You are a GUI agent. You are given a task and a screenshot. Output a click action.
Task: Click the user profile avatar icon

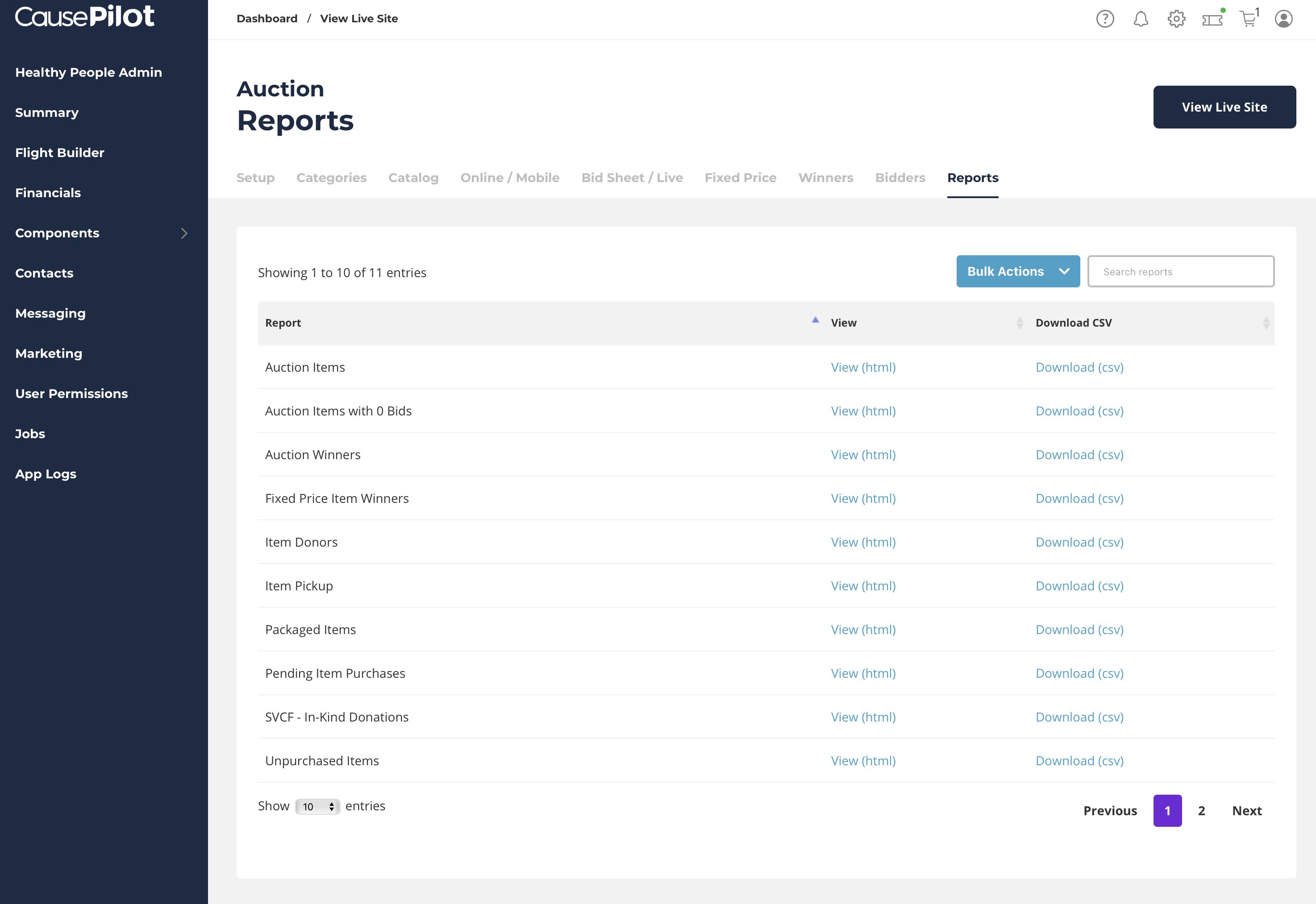(1283, 19)
